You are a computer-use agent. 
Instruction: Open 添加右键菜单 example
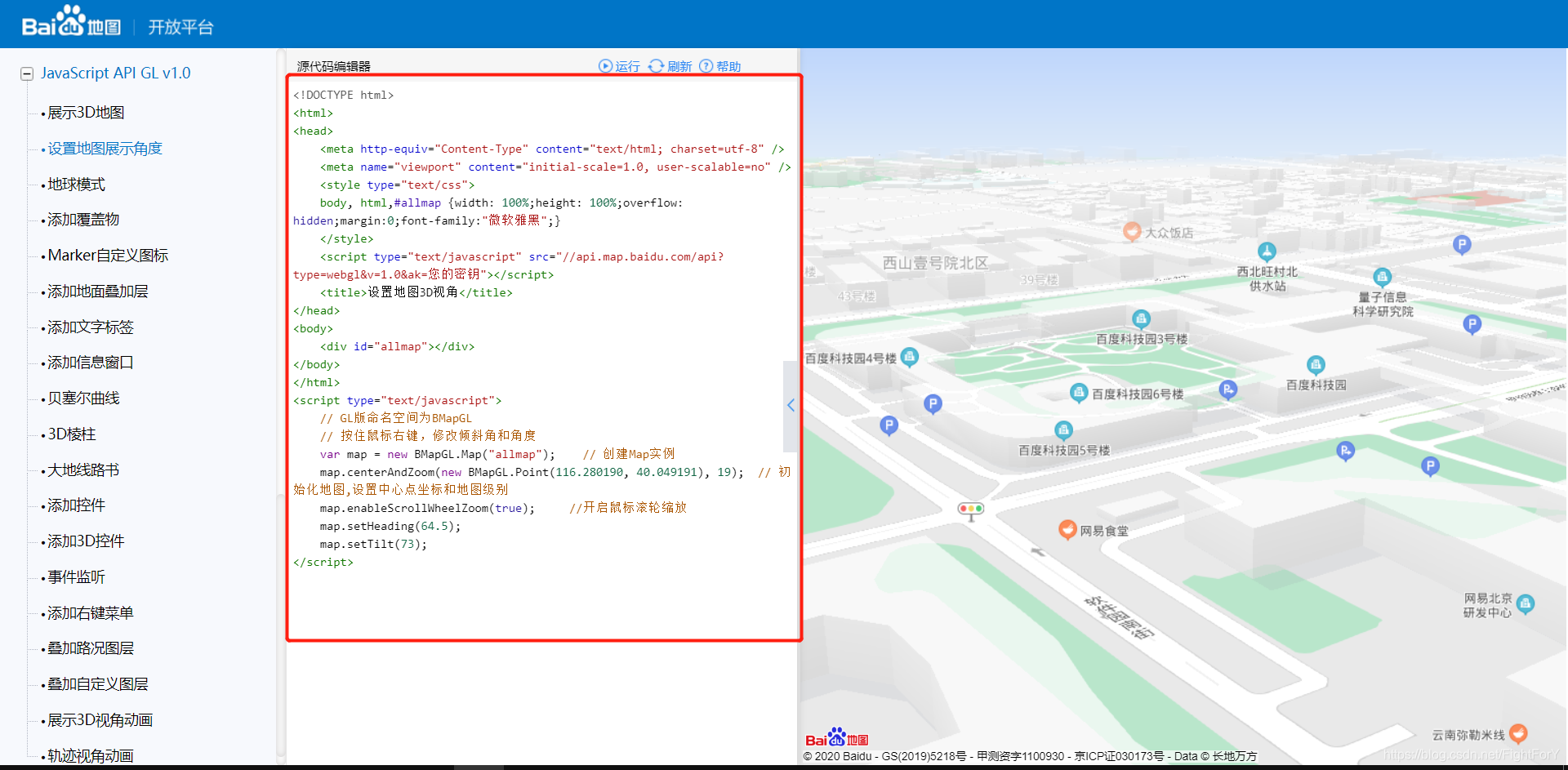pos(91,613)
